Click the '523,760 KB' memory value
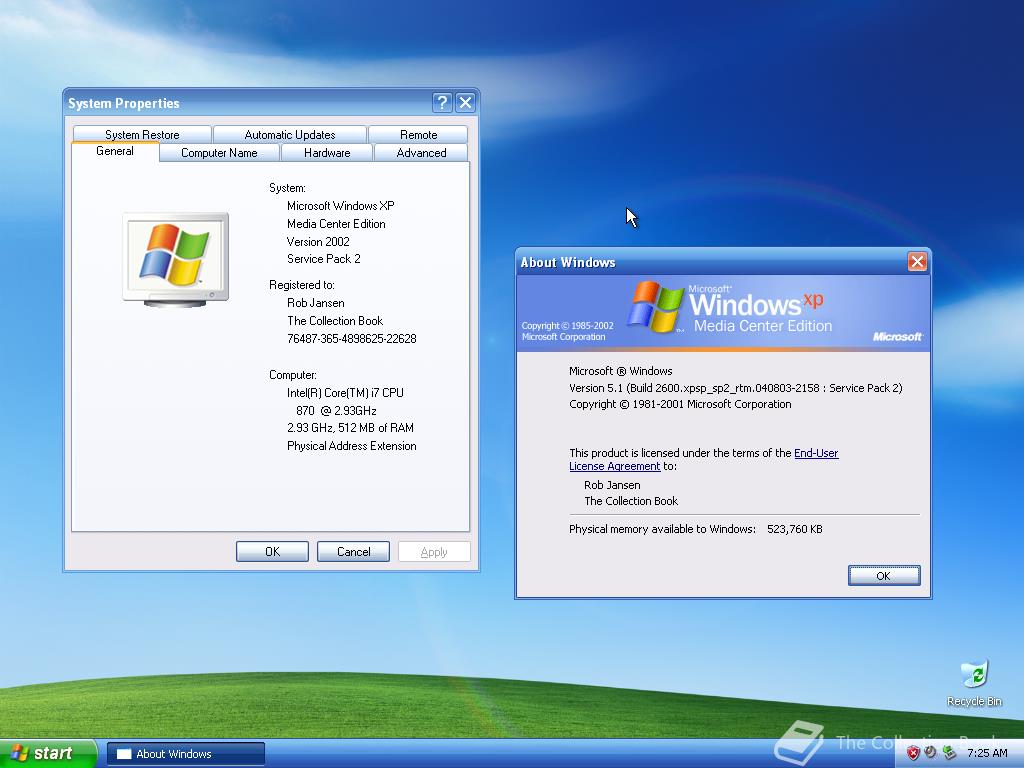Screen dimensions: 1024x768 click(x=795, y=530)
